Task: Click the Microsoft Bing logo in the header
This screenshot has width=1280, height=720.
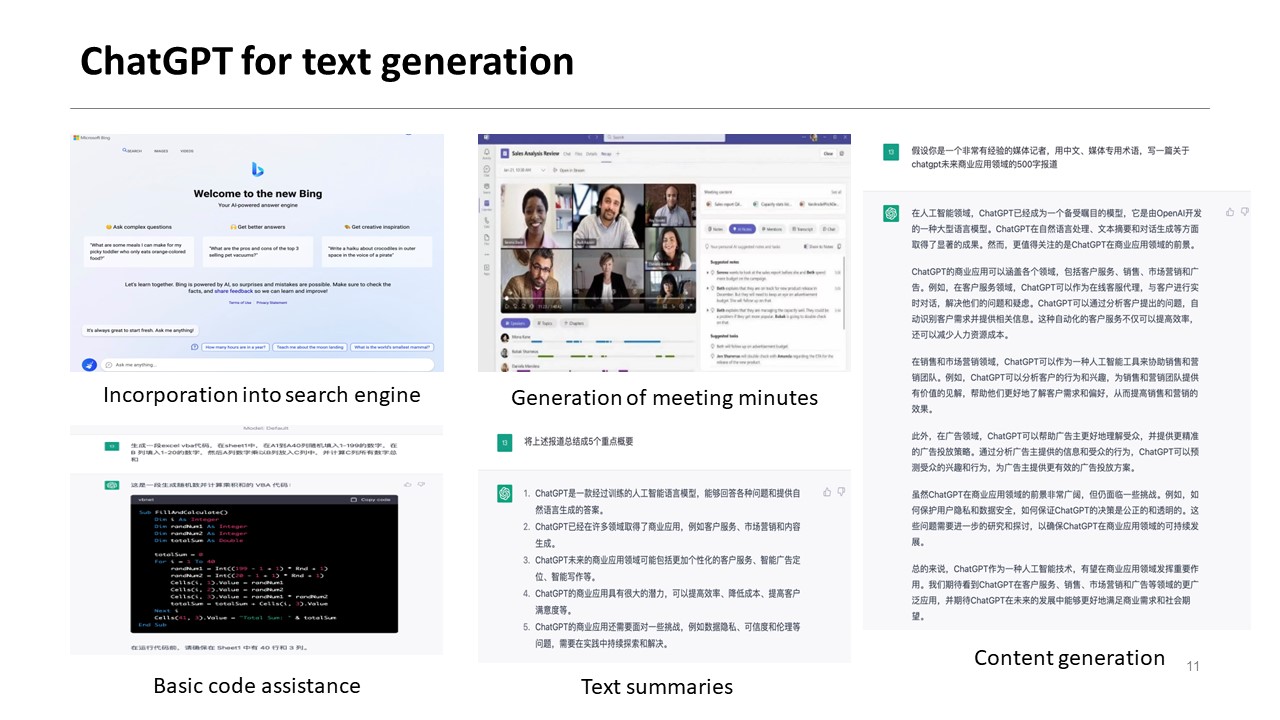Action: [x=92, y=138]
